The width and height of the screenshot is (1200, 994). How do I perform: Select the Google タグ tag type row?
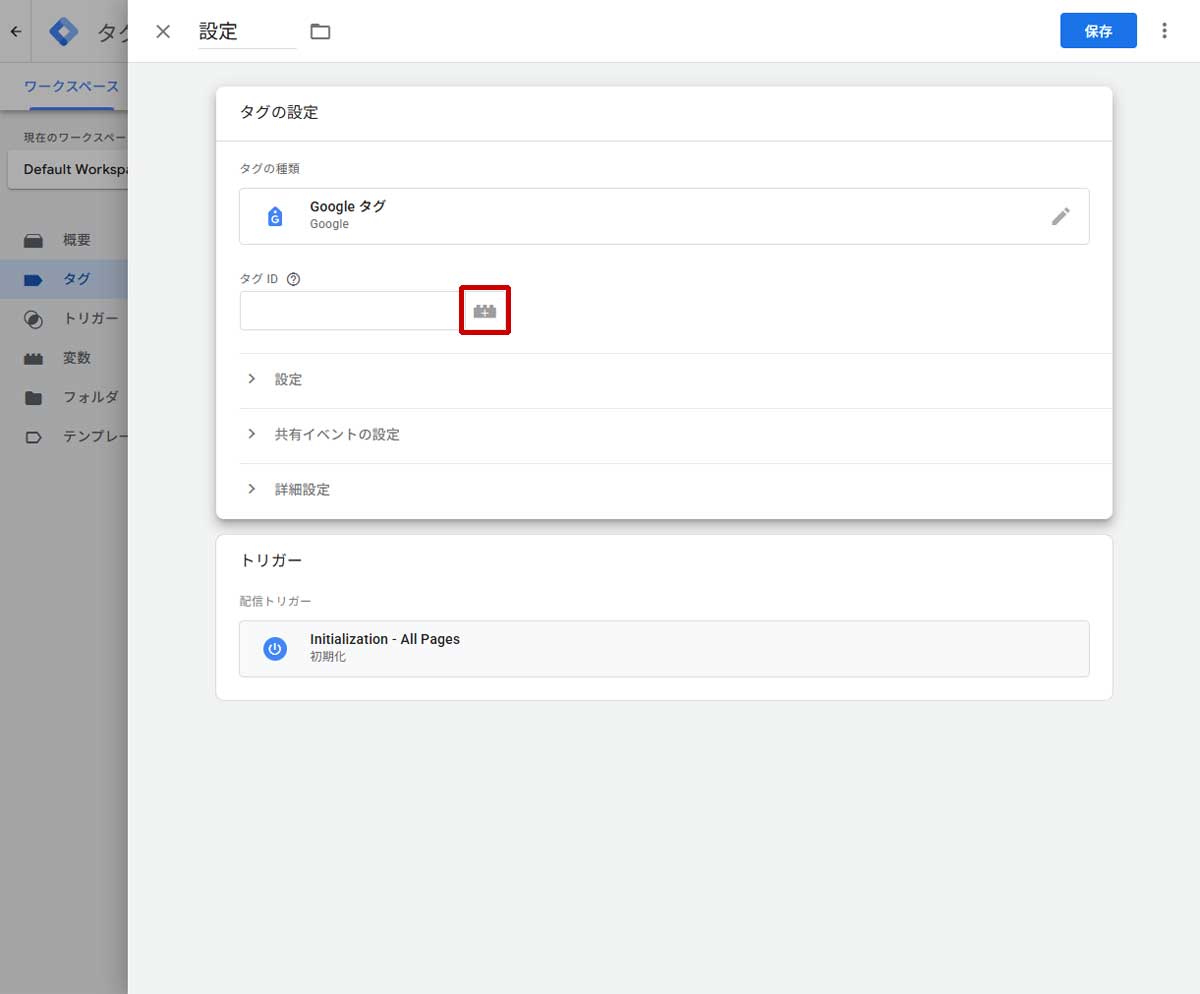point(664,216)
